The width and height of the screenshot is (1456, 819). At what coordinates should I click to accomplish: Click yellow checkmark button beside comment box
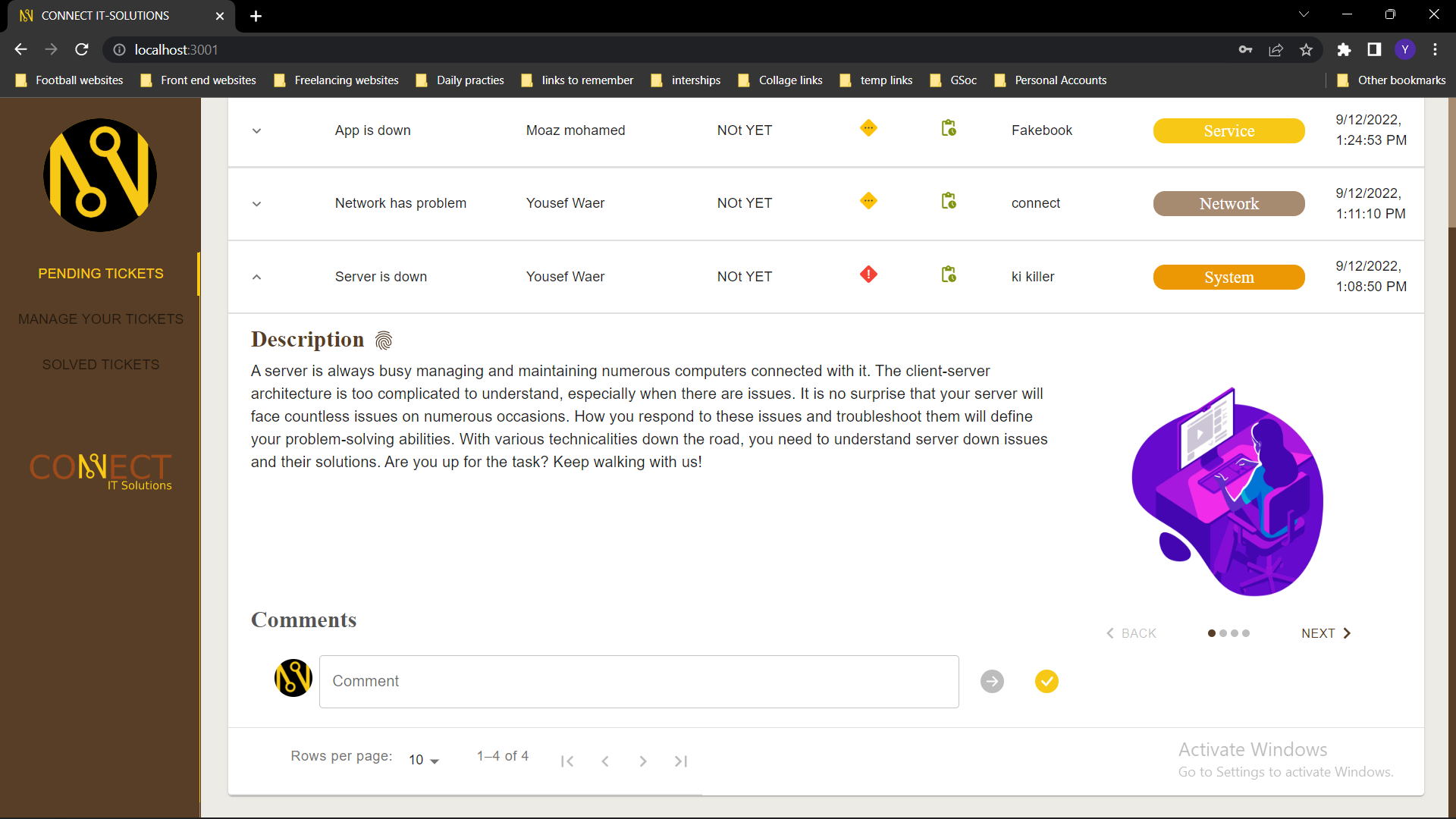click(1046, 681)
